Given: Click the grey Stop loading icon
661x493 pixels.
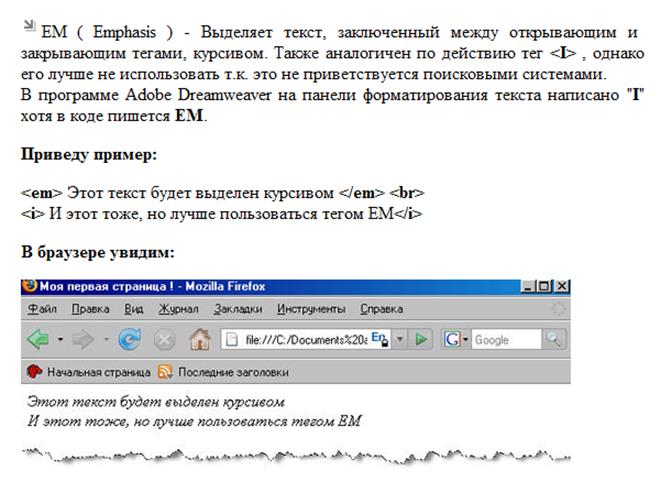Looking at the screenshot, I should point(164,339).
